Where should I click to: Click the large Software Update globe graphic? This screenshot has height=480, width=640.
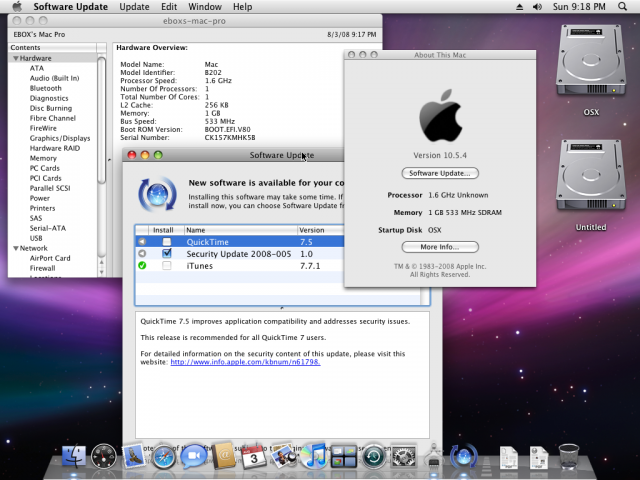pos(158,194)
